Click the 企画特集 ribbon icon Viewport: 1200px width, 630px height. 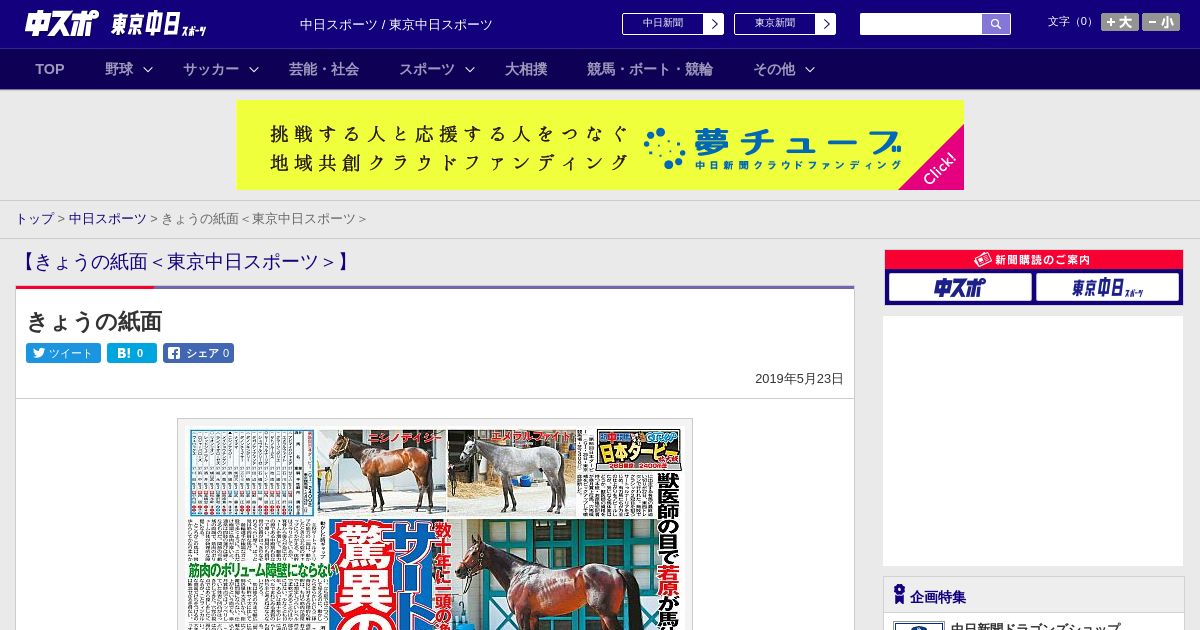[899, 595]
